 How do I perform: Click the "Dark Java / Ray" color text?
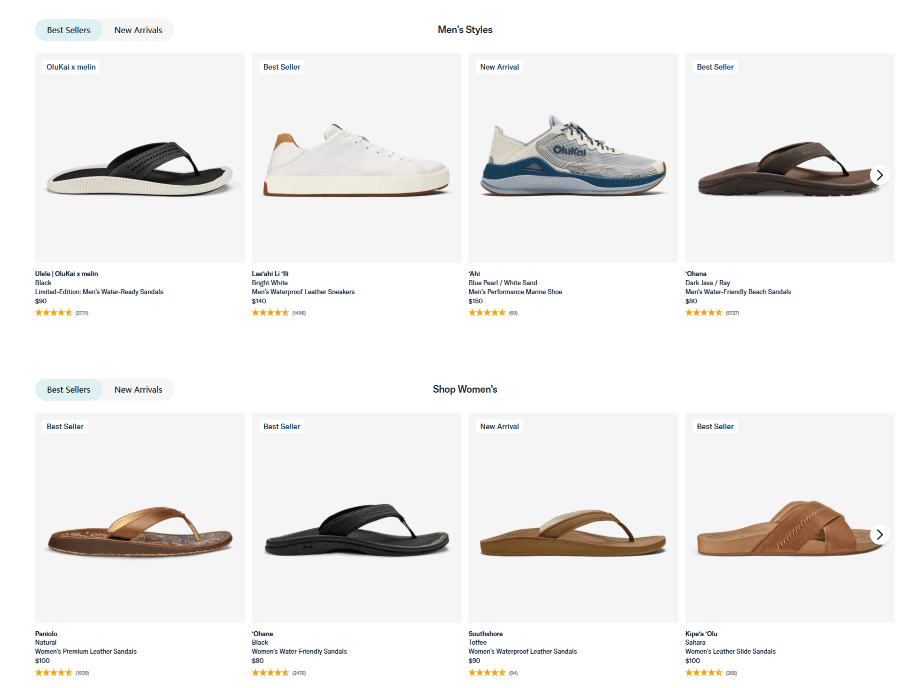tap(707, 283)
